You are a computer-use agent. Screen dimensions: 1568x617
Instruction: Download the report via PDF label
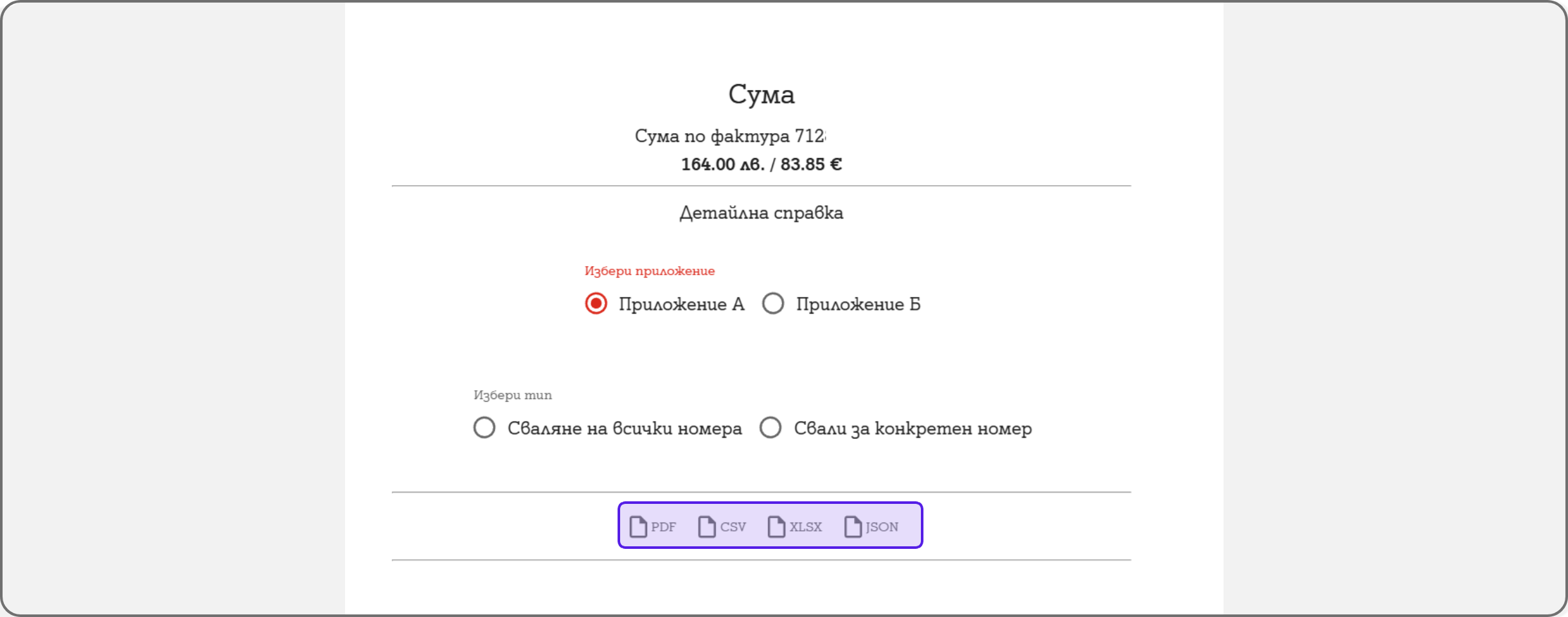point(664,527)
